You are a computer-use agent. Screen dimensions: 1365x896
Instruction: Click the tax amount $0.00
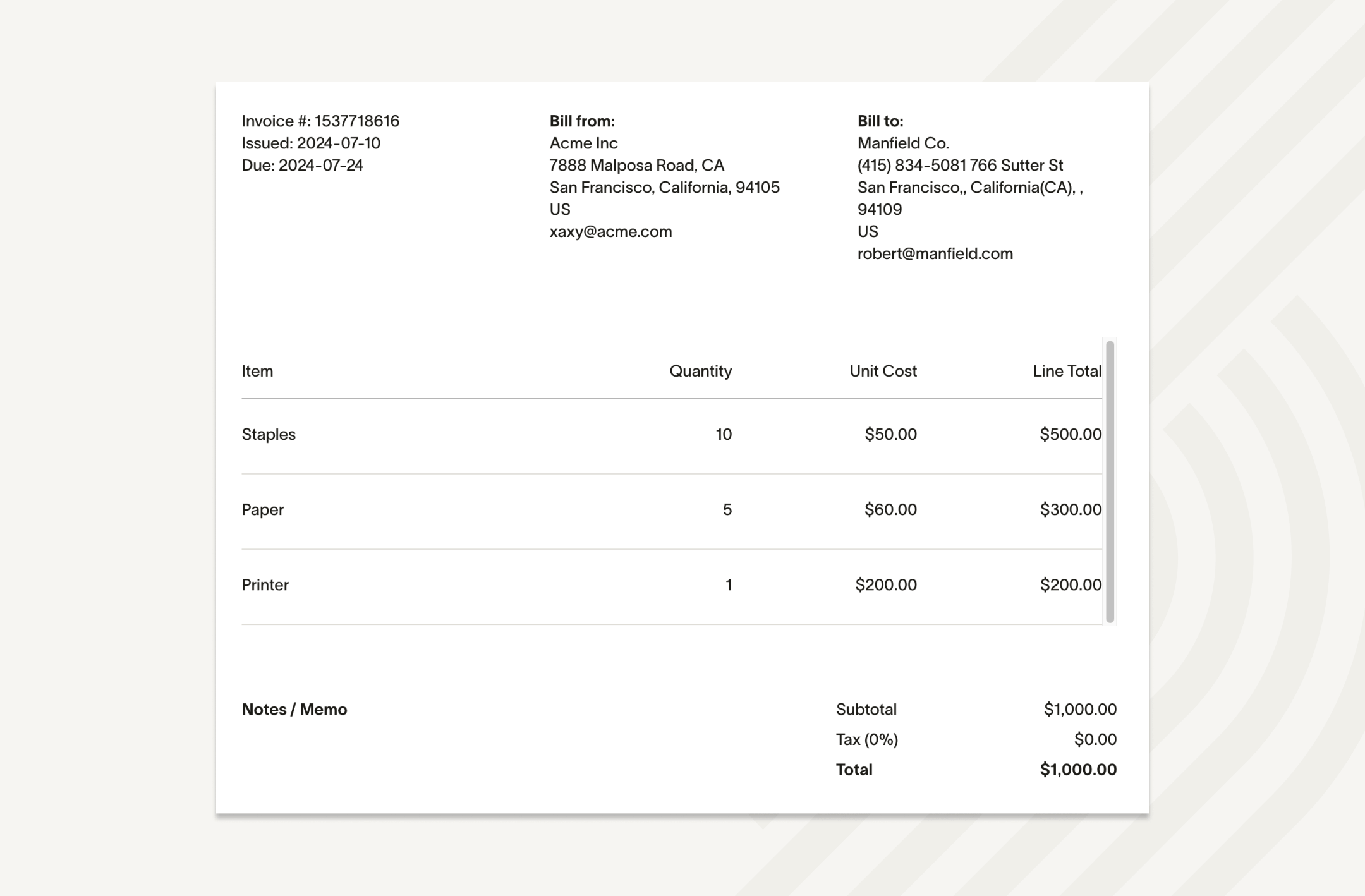click(x=1095, y=739)
